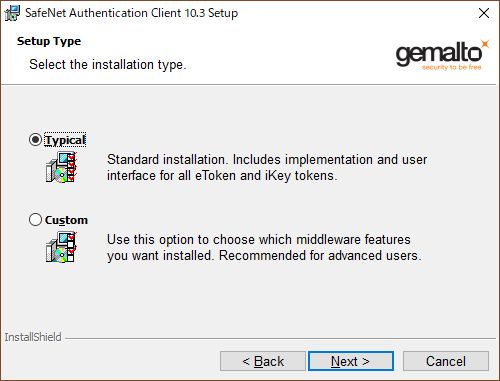Click the Custom option label text
This screenshot has width=500, height=381.
pos(66,220)
